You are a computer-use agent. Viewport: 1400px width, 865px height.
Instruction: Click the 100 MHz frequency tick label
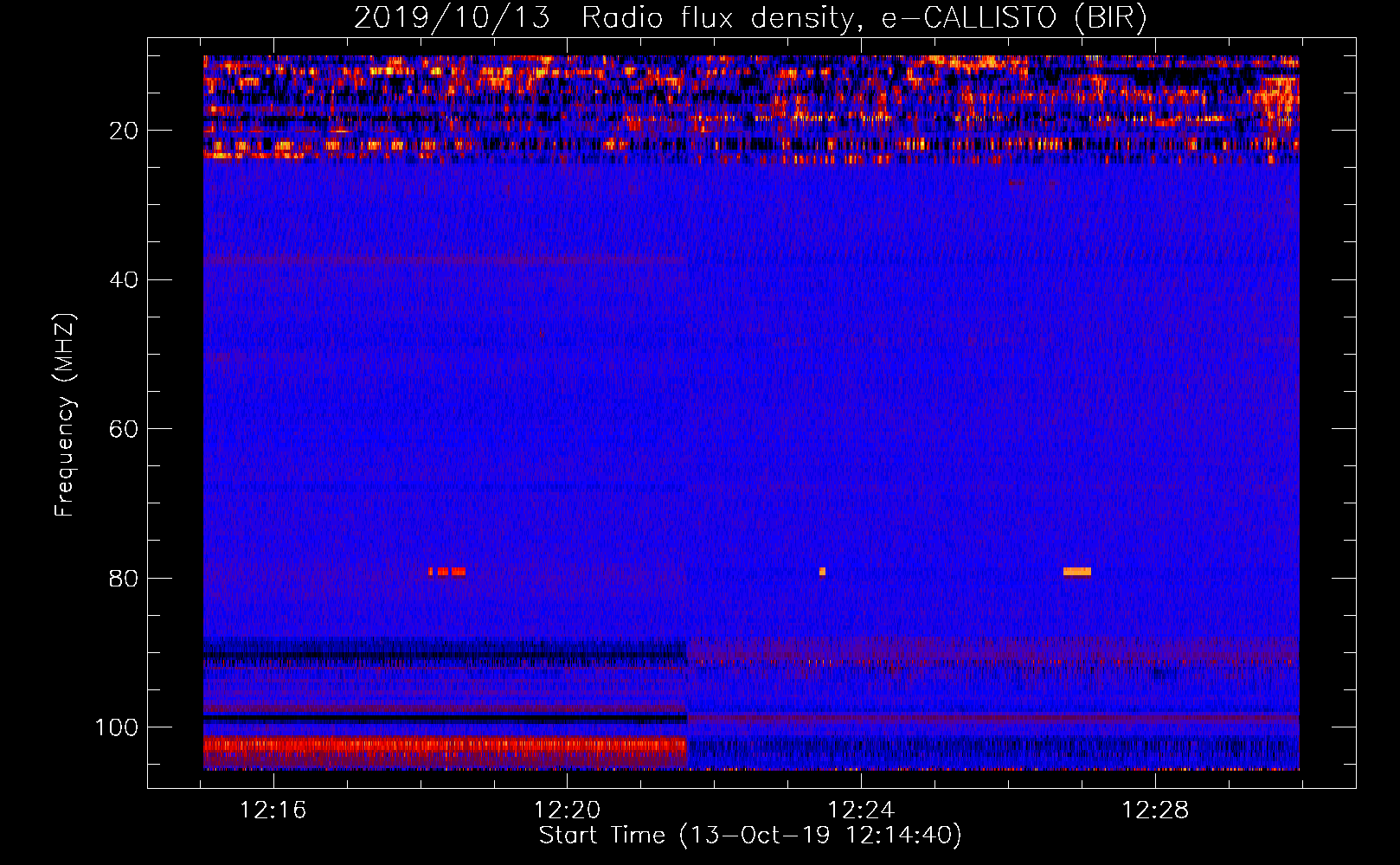click(118, 727)
